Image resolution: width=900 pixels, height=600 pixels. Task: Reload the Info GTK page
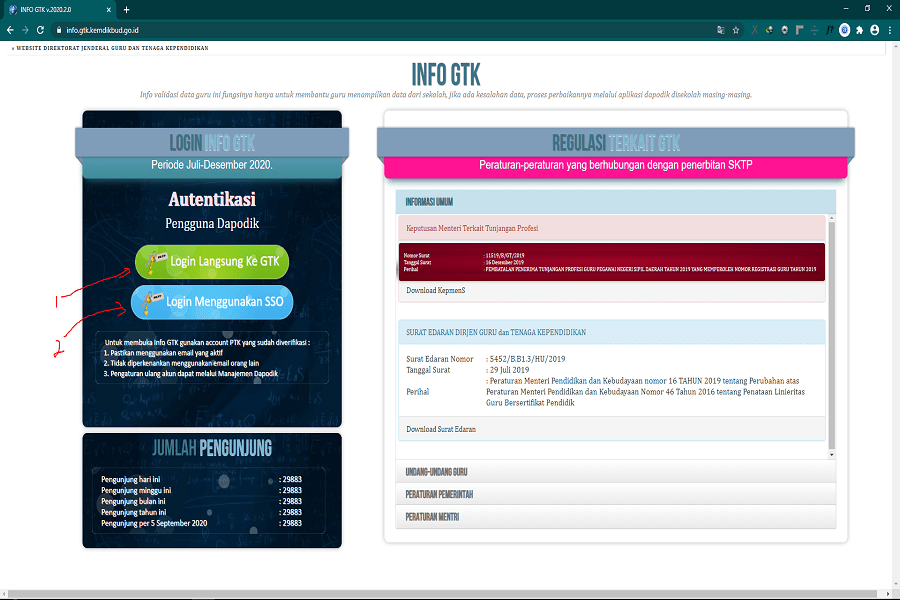[x=40, y=30]
